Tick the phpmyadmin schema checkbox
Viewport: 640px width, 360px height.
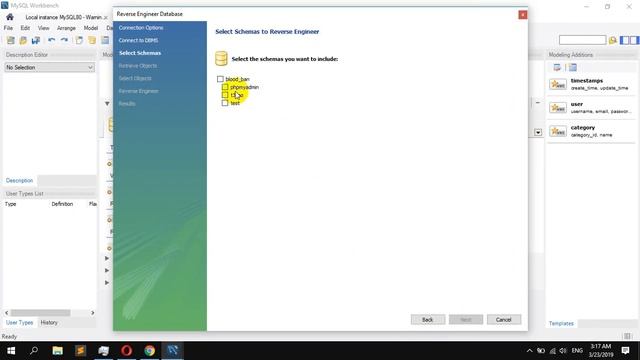click(x=225, y=87)
